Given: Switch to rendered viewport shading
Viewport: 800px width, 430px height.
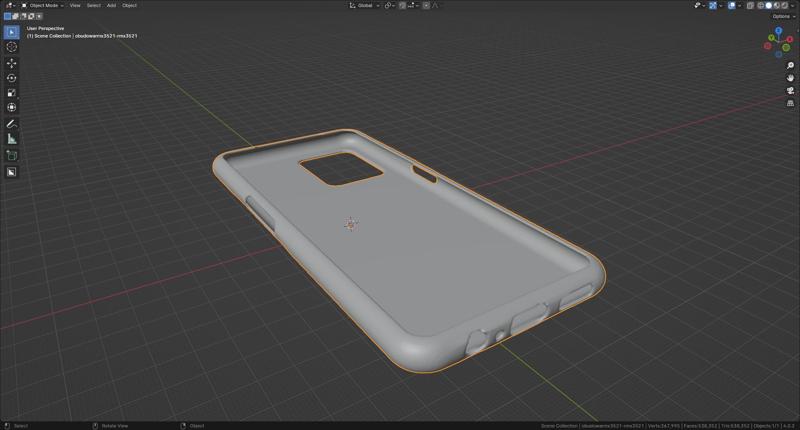Looking at the screenshot, I should tap(785, 5).
